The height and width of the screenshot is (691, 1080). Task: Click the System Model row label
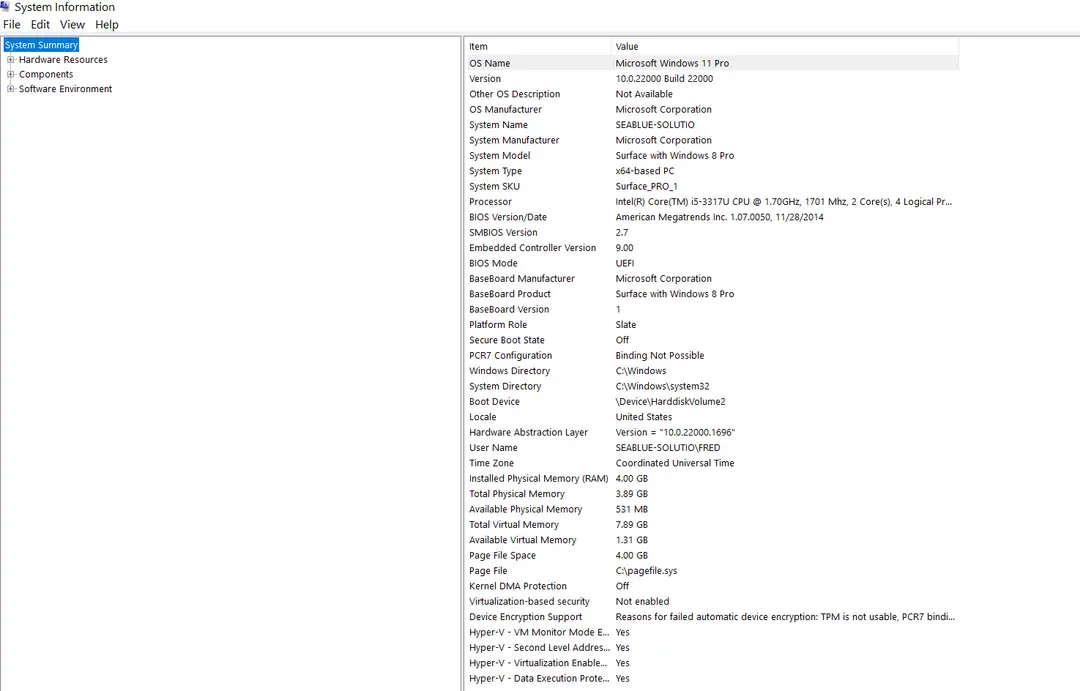point(500,156)
